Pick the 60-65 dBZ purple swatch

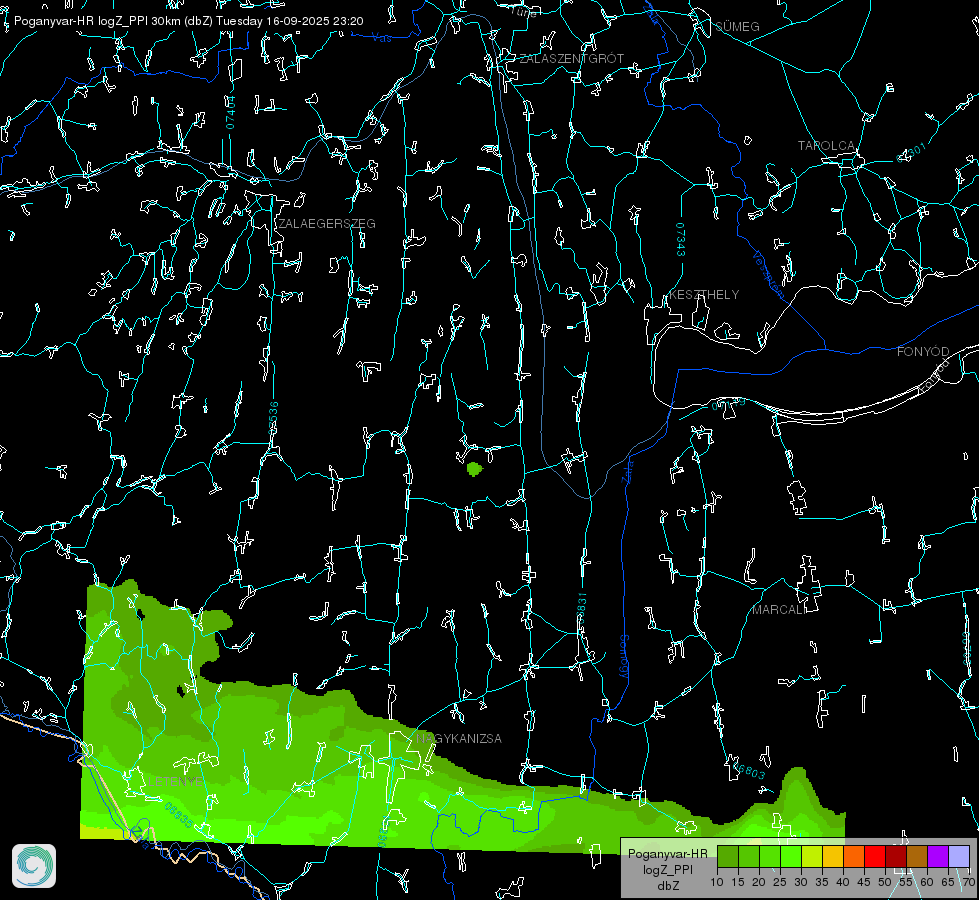pos(938,857)
